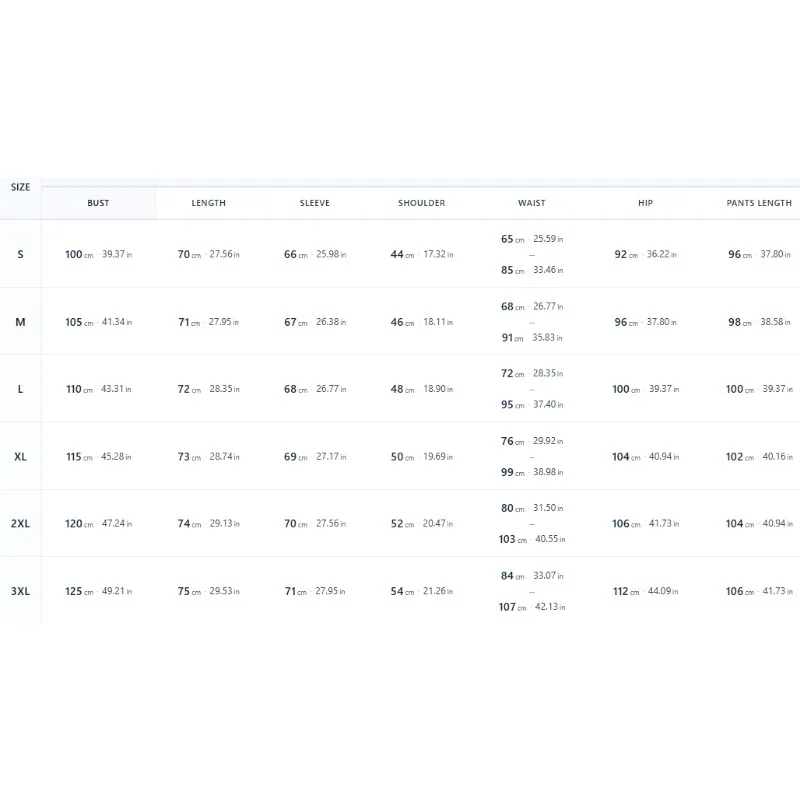This screenshot has height=800, width=800.
Task: Click the HIP column header
Action: point(645,203)
